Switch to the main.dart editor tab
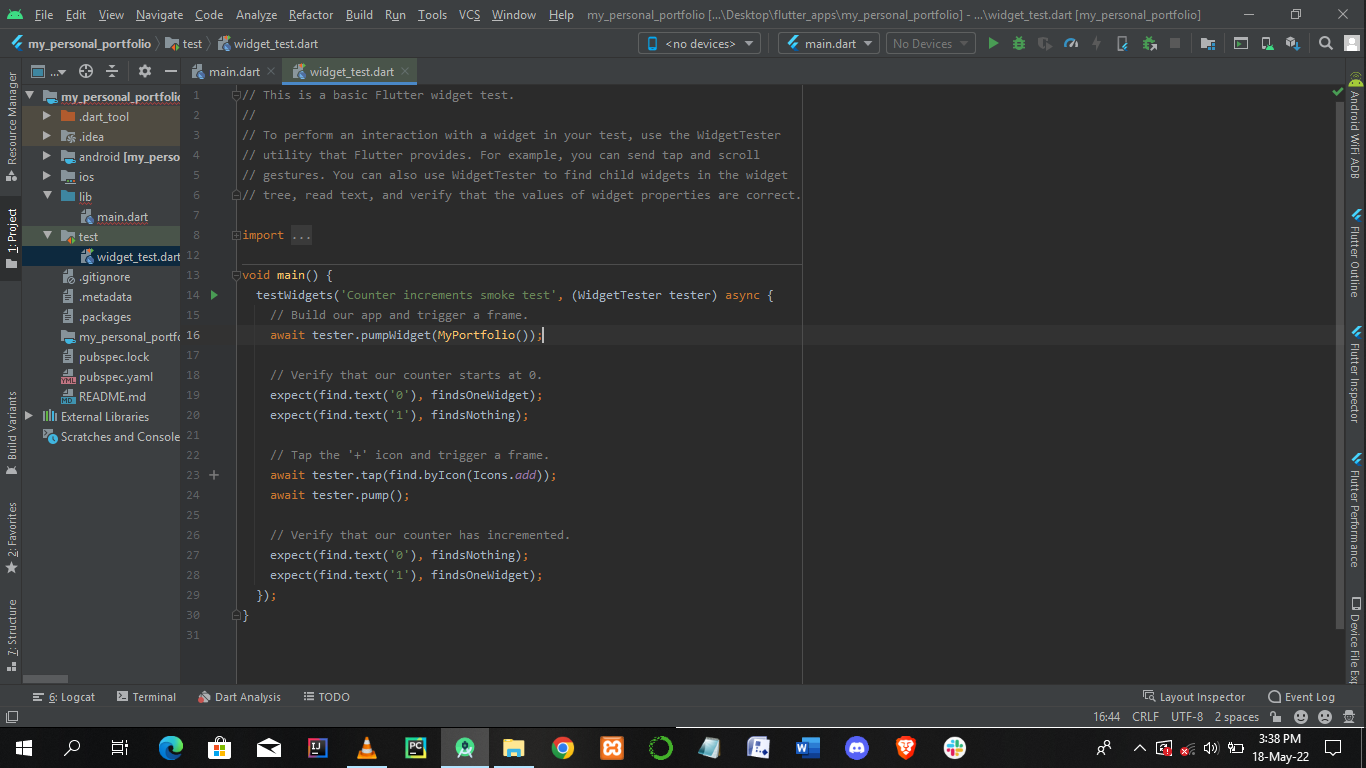The image size is (1366, 768). 234,71
